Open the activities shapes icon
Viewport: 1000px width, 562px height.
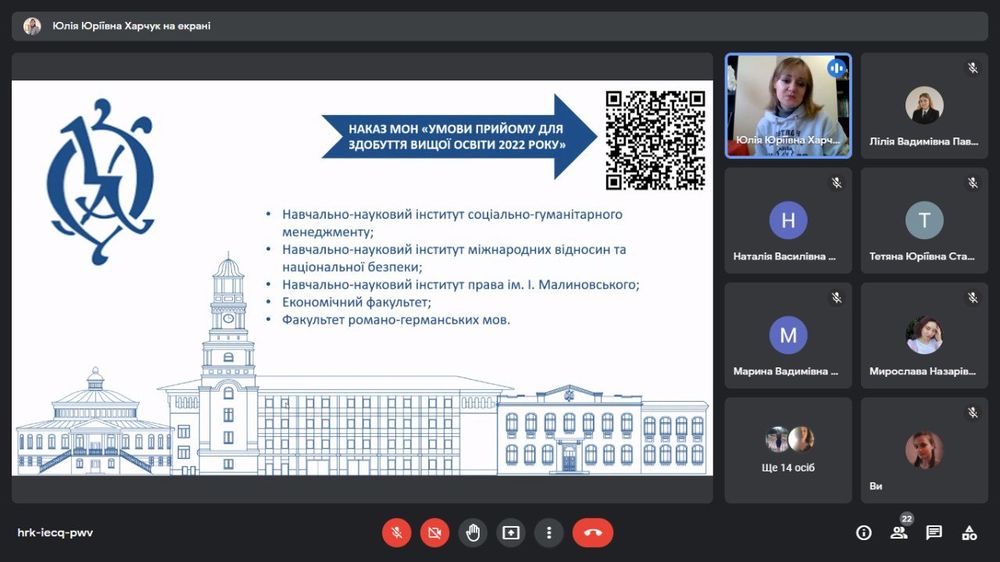(969, 533)
